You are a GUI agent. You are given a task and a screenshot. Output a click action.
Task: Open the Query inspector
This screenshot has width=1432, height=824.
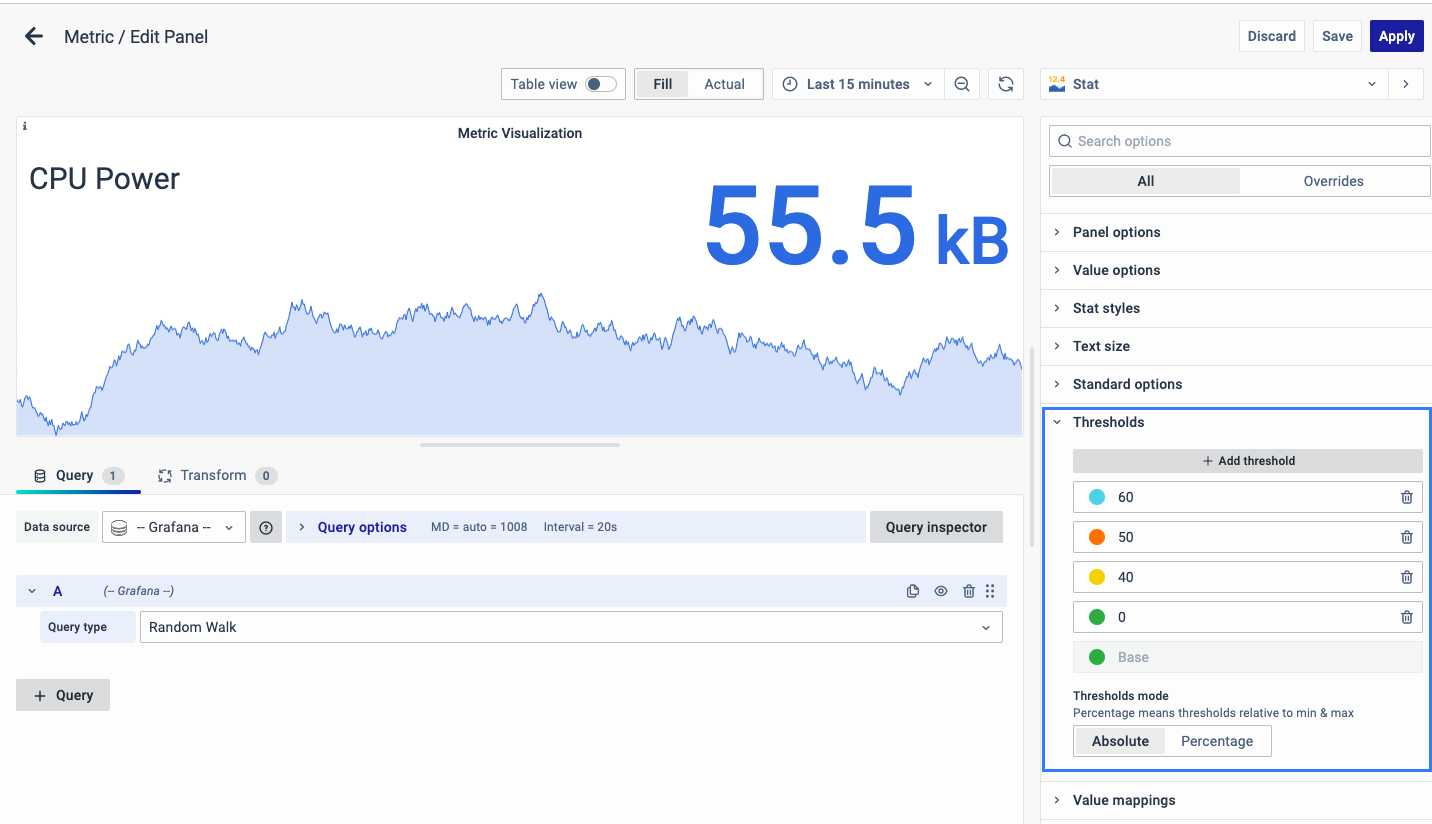[x=936, y=527]
